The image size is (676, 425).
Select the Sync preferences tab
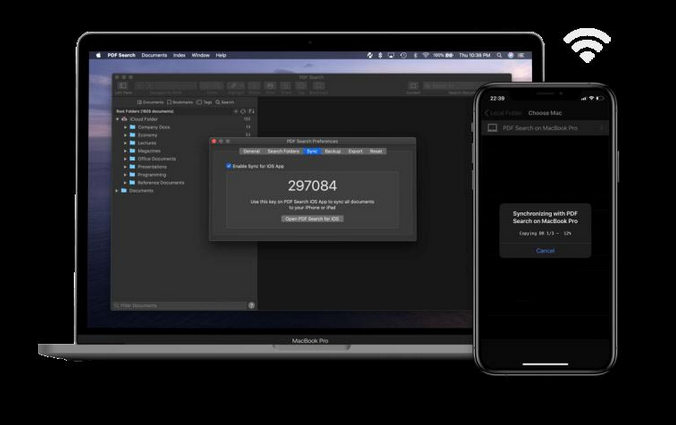(x=312, y=151)
